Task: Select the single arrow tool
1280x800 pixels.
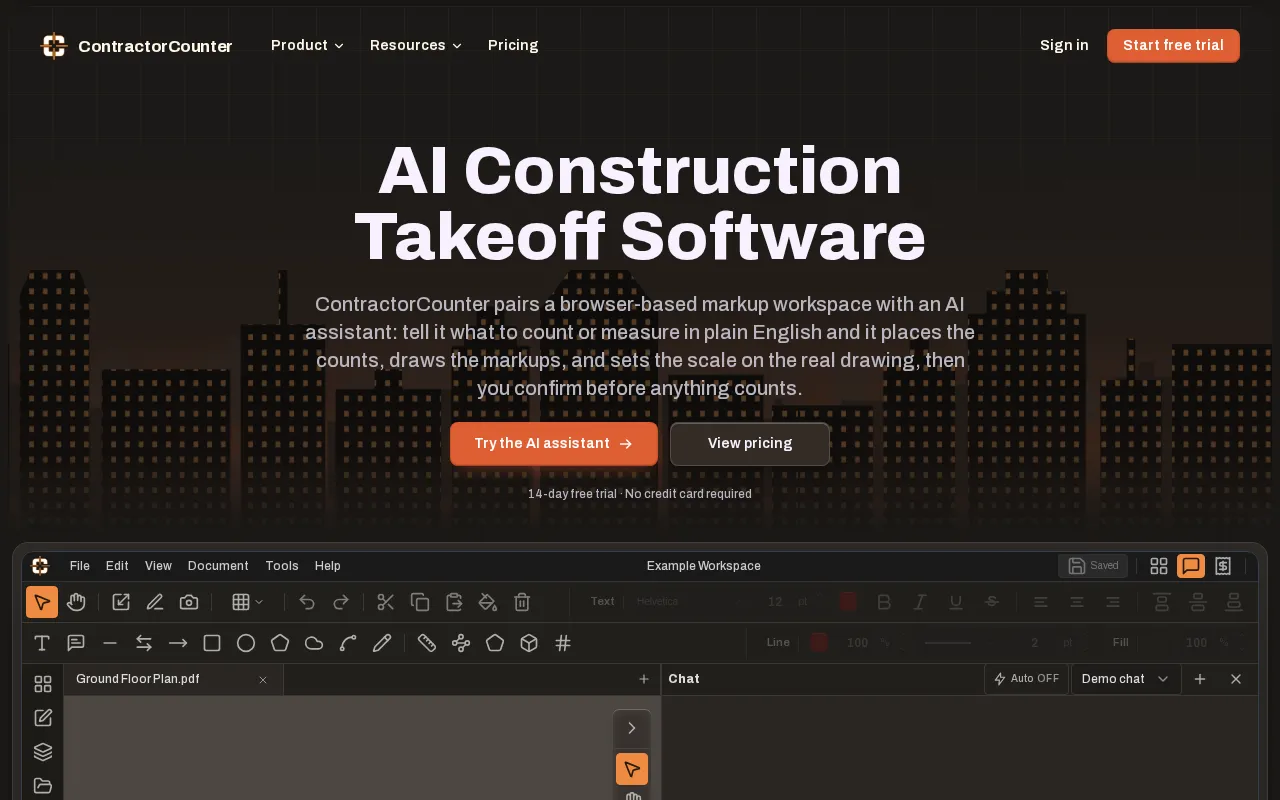Action: tap(178, 643)
